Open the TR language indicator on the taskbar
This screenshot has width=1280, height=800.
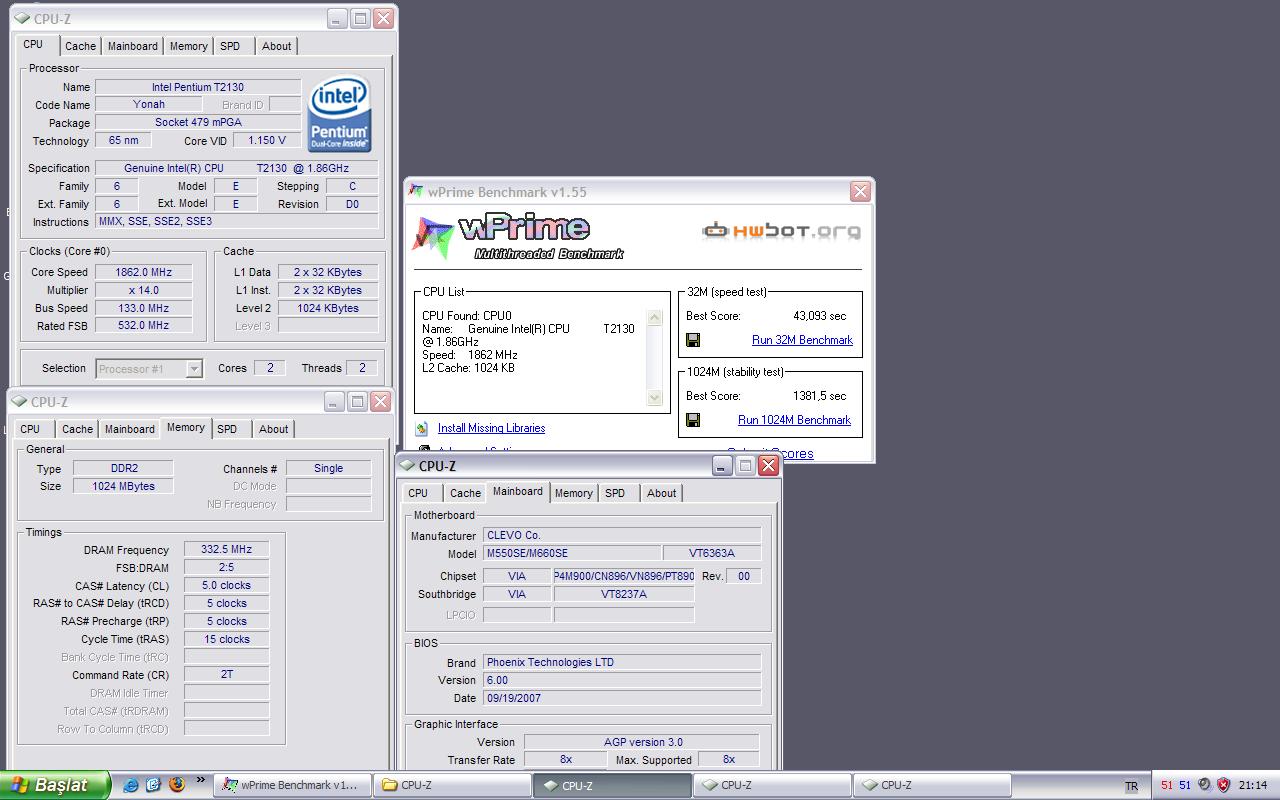(x=1131, y=786)
